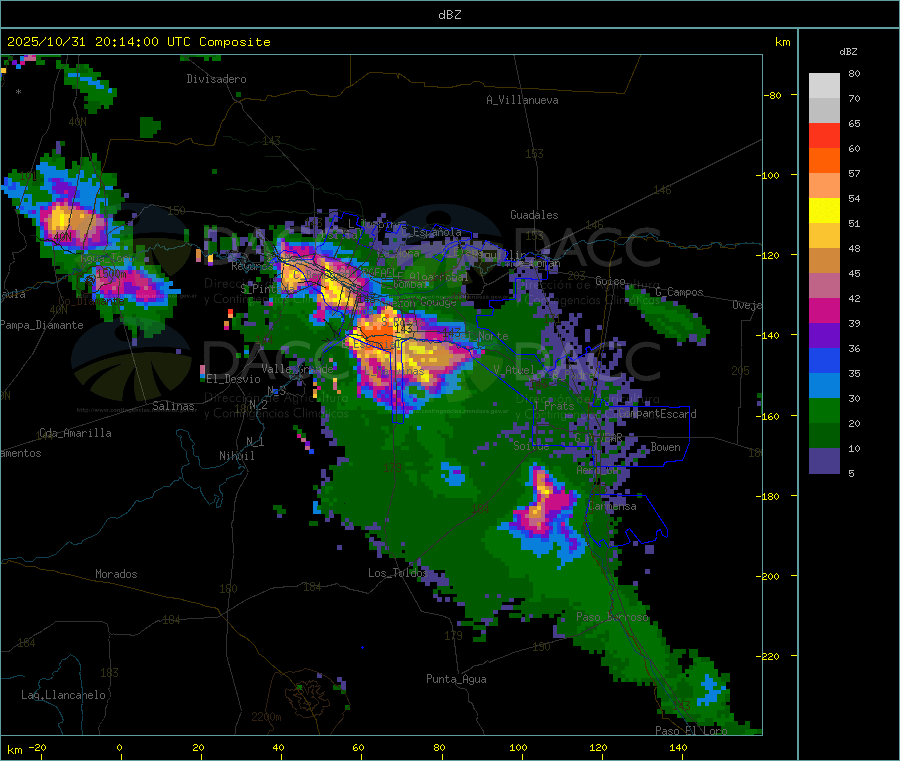Click the G_Campos place label
The height and width of the screenshot is (761, 900).
(679, 292)
